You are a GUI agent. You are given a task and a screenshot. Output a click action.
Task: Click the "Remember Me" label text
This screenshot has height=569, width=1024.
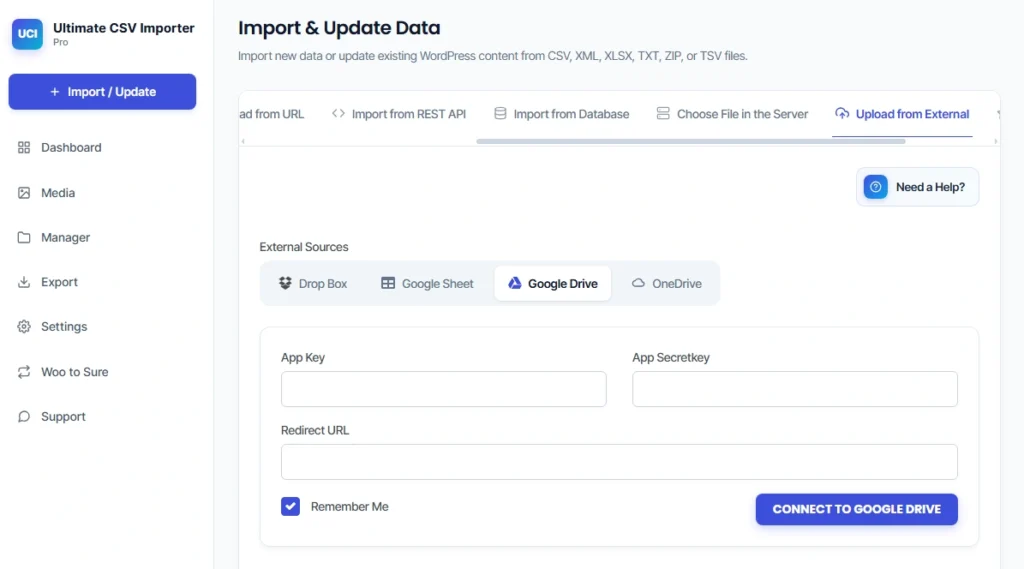click(x=349, y=506)
